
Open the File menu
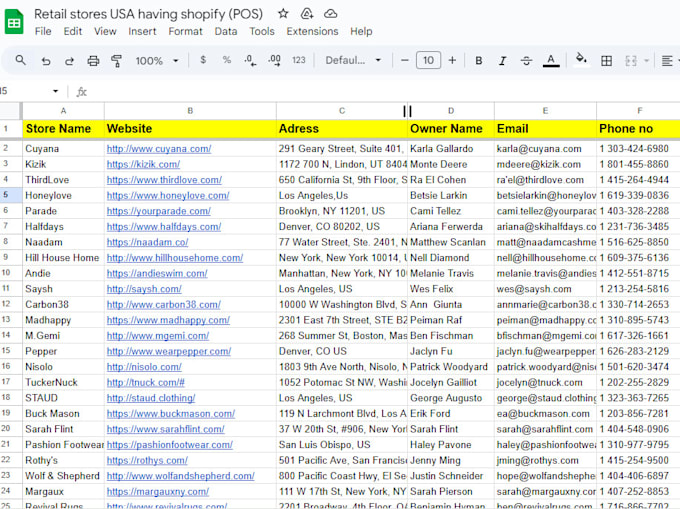coord(43,31)
